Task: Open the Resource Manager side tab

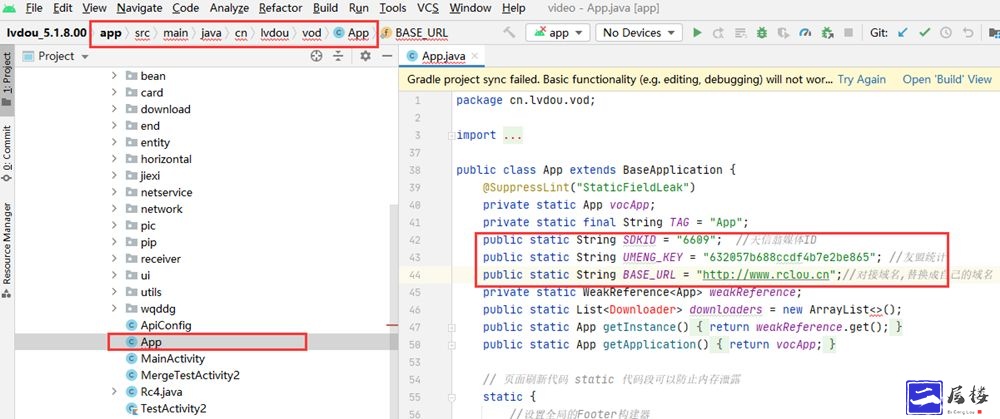Action: click(x=7, y=250)
